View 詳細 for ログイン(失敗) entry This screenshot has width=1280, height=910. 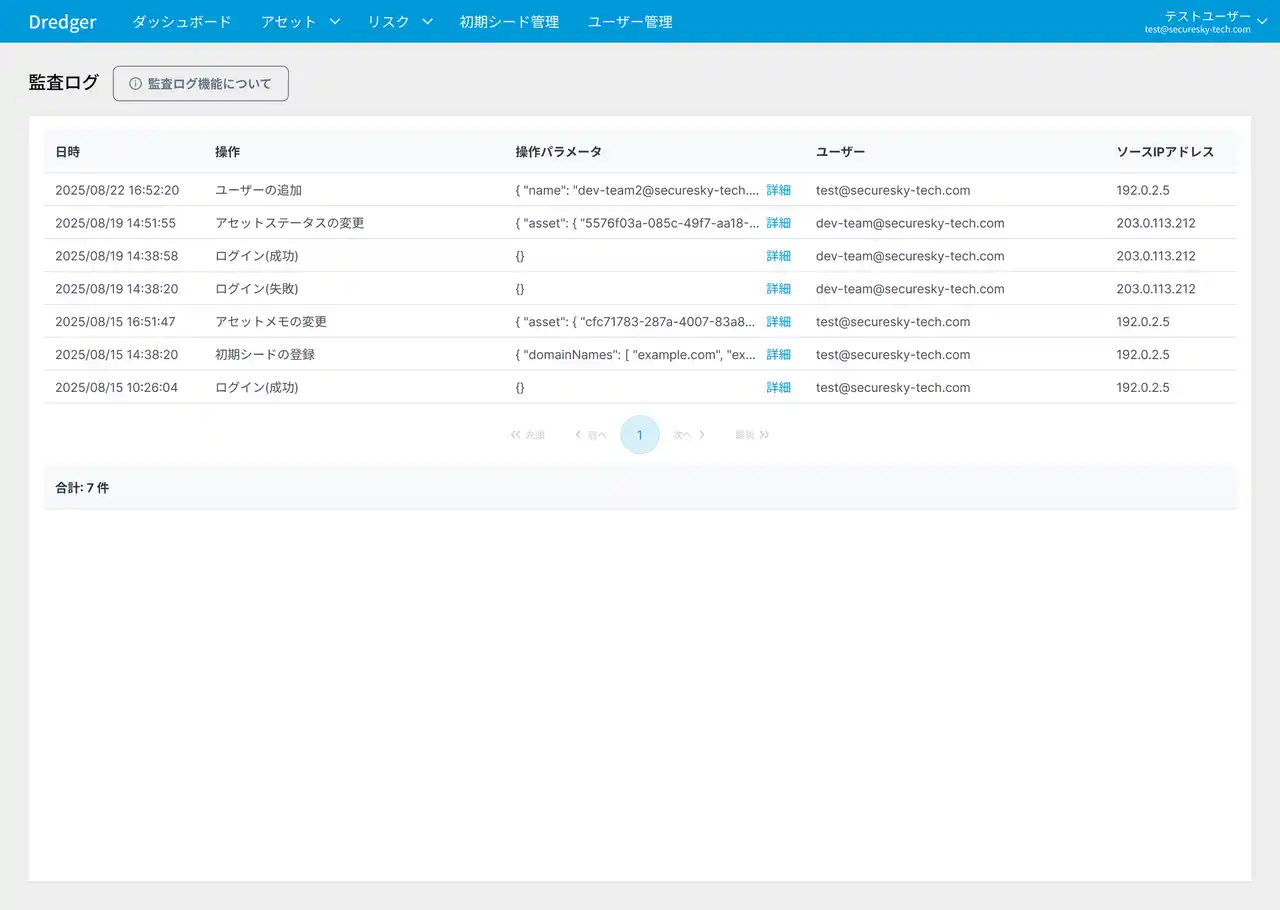click(778, 289)
